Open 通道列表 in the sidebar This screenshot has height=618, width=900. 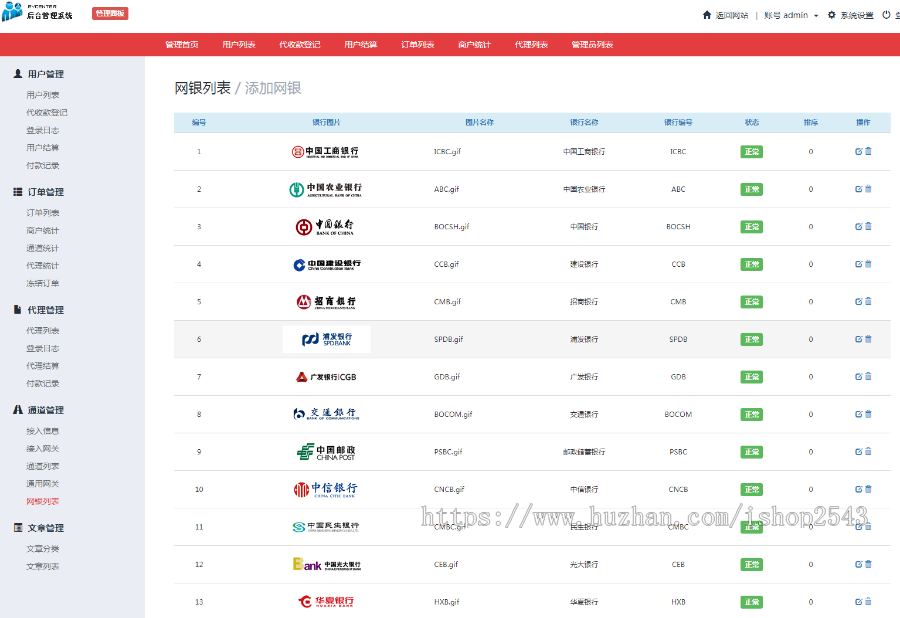coord(42,466)
